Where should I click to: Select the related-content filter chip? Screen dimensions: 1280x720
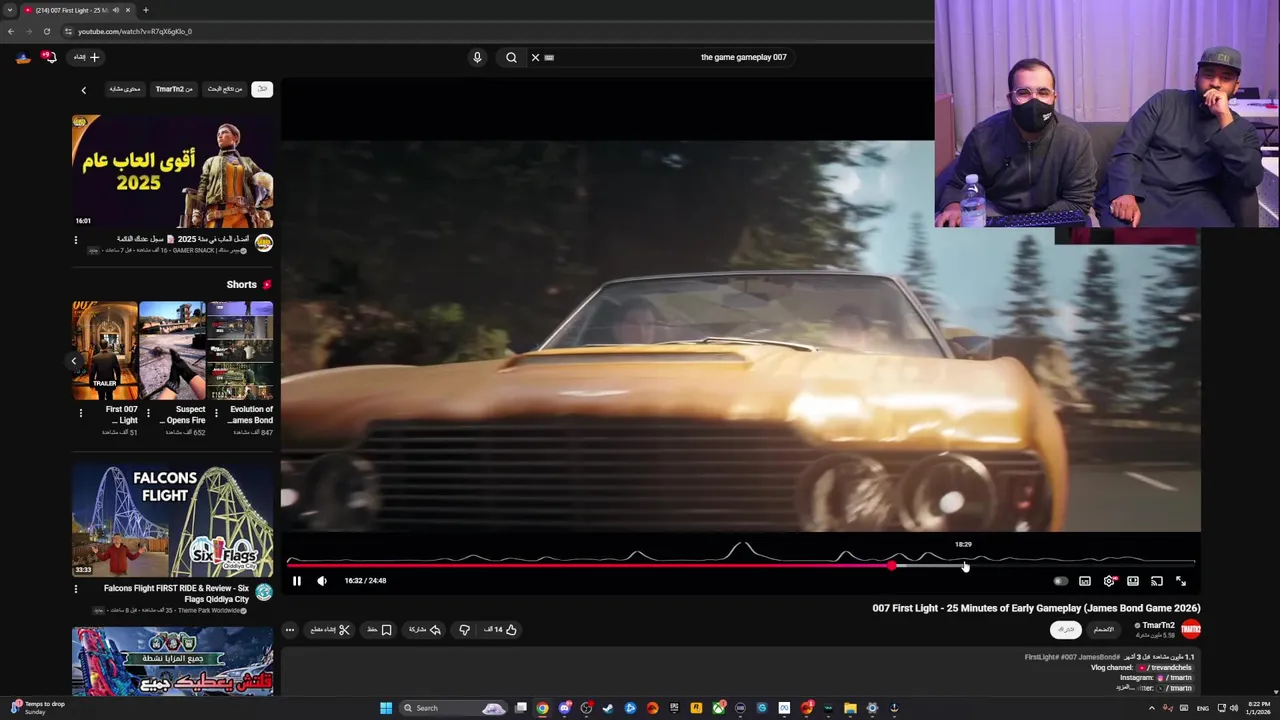pos(125,89)
